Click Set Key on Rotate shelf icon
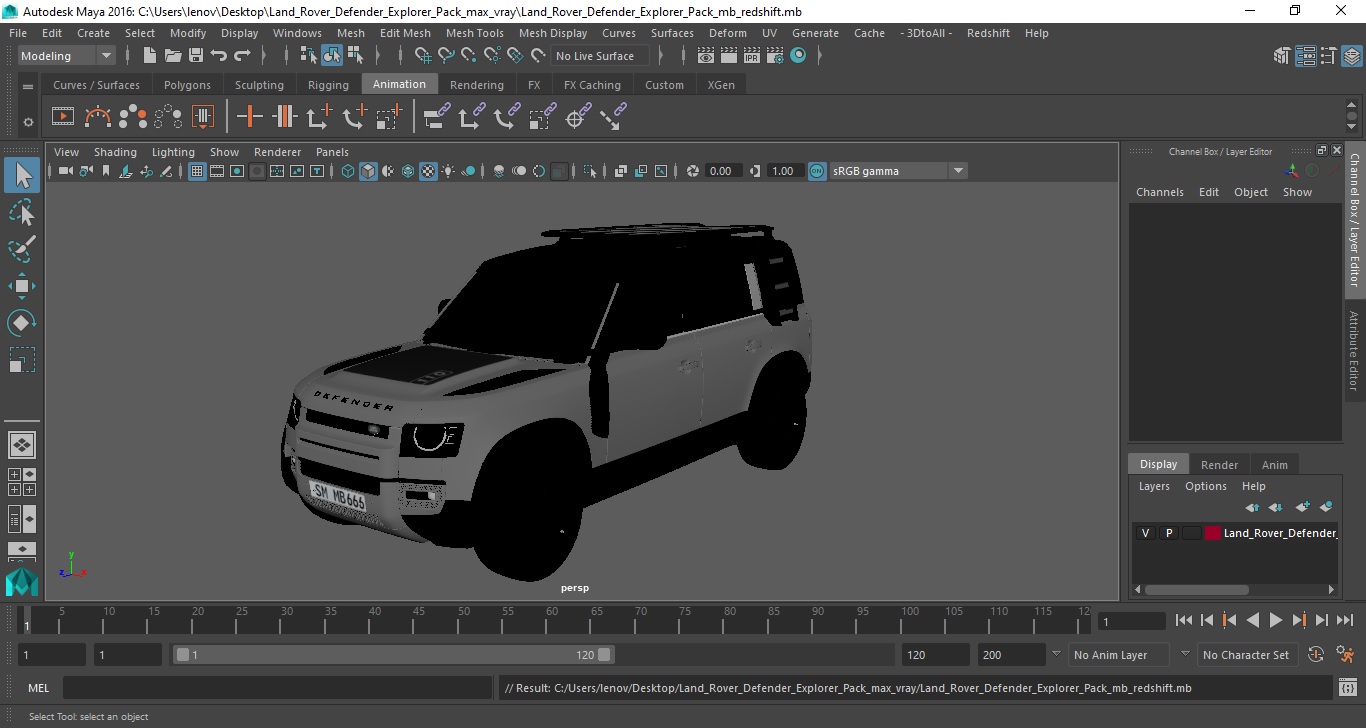 354,117
